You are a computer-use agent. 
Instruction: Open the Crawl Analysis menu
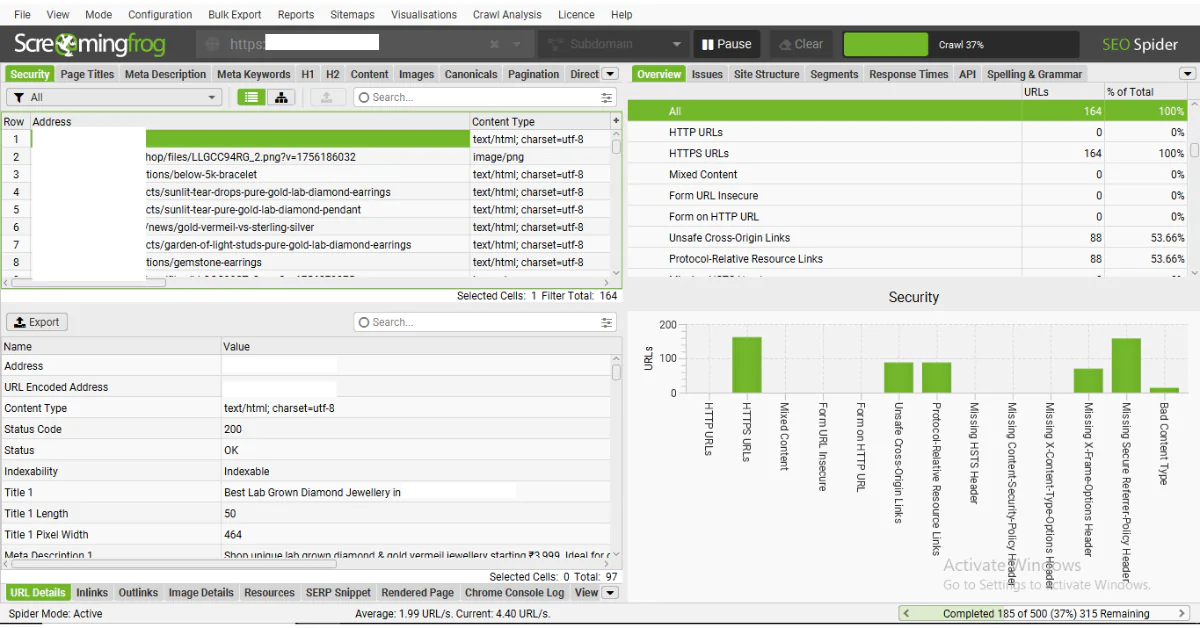[x=506, y=15]
